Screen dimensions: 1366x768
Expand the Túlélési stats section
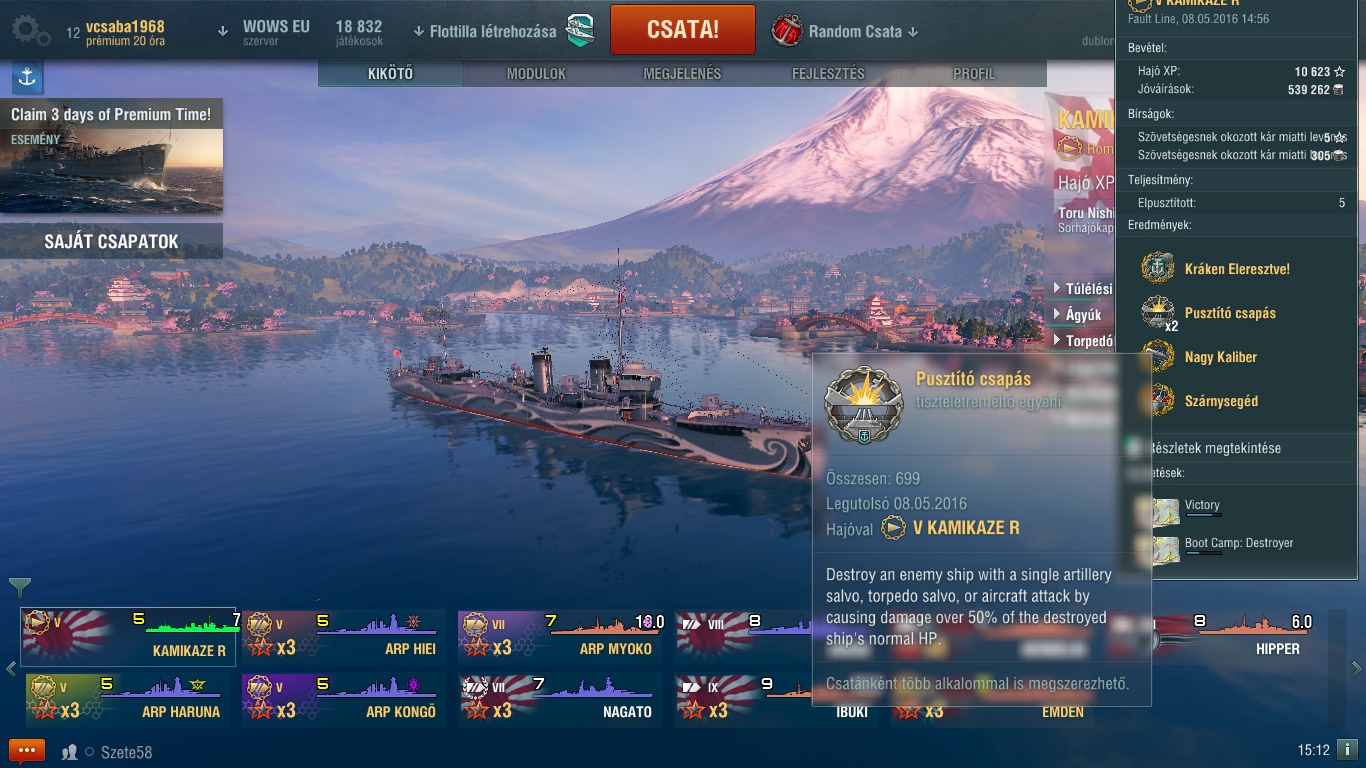1083,289
